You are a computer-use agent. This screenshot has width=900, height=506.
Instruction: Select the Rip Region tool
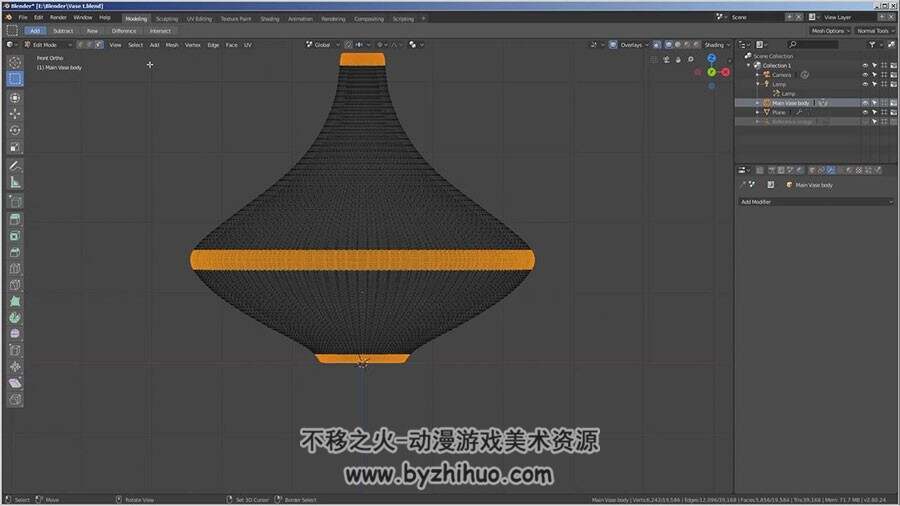tap(15, 400)
